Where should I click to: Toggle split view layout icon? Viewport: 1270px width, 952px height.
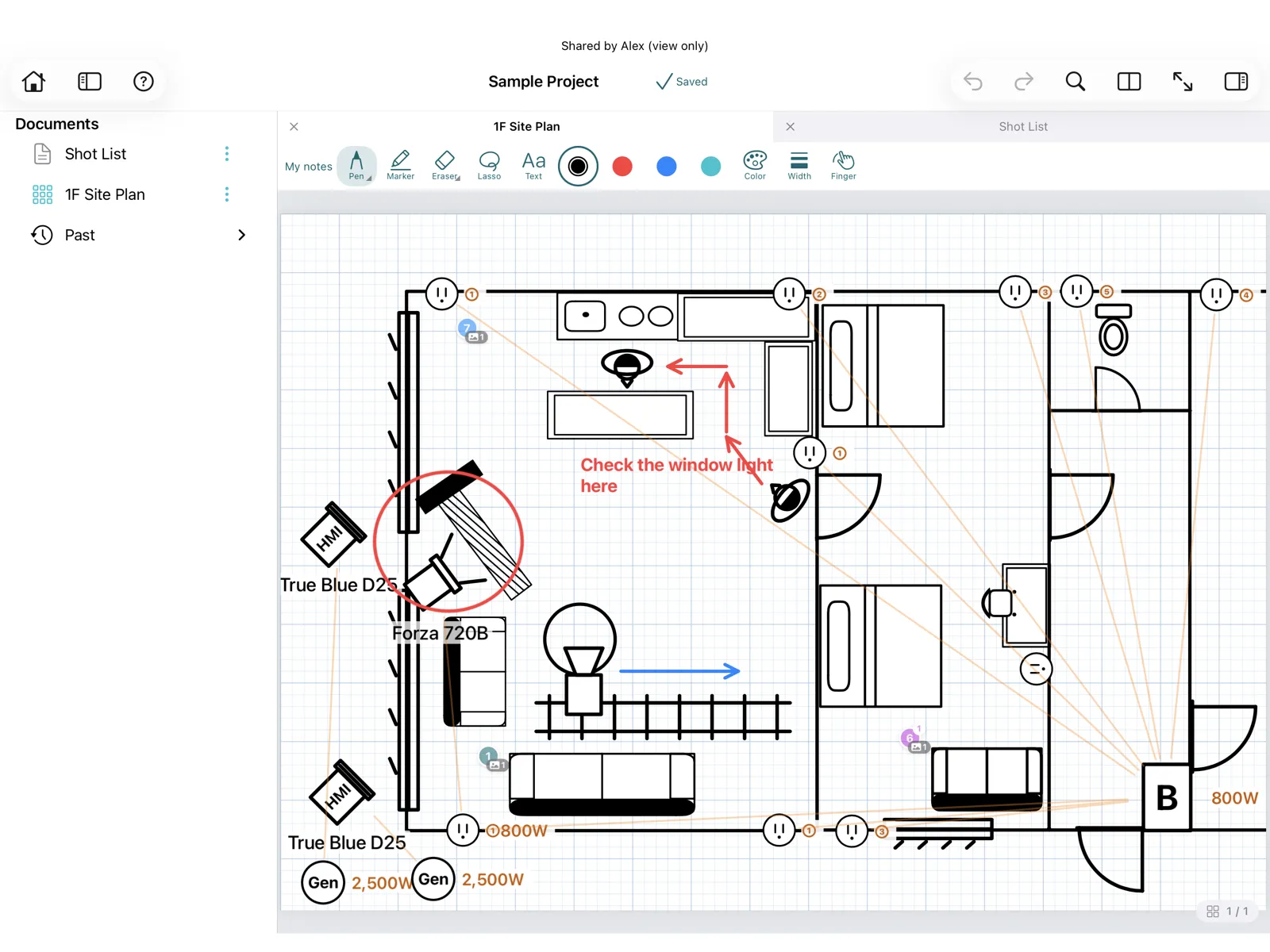(x=1129, y=81)
